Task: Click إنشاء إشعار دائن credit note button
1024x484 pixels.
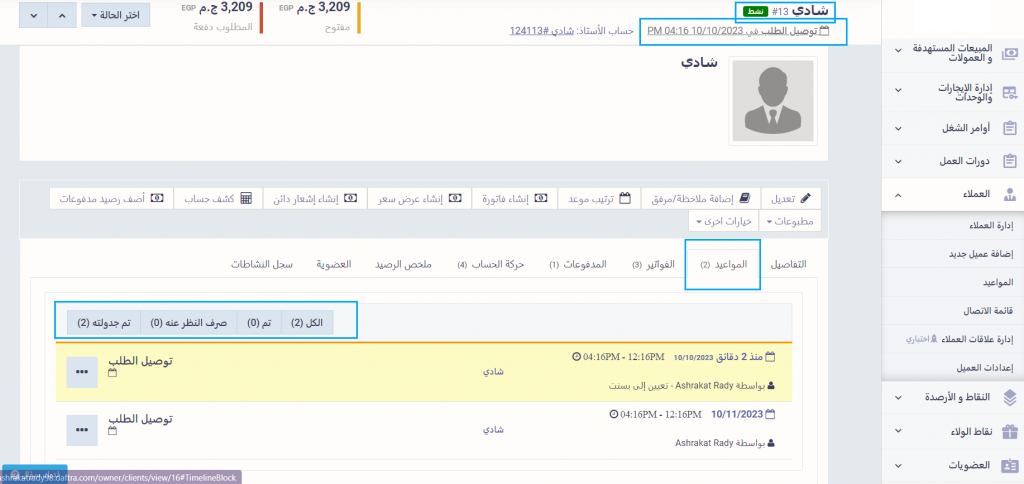Action: 314,198
